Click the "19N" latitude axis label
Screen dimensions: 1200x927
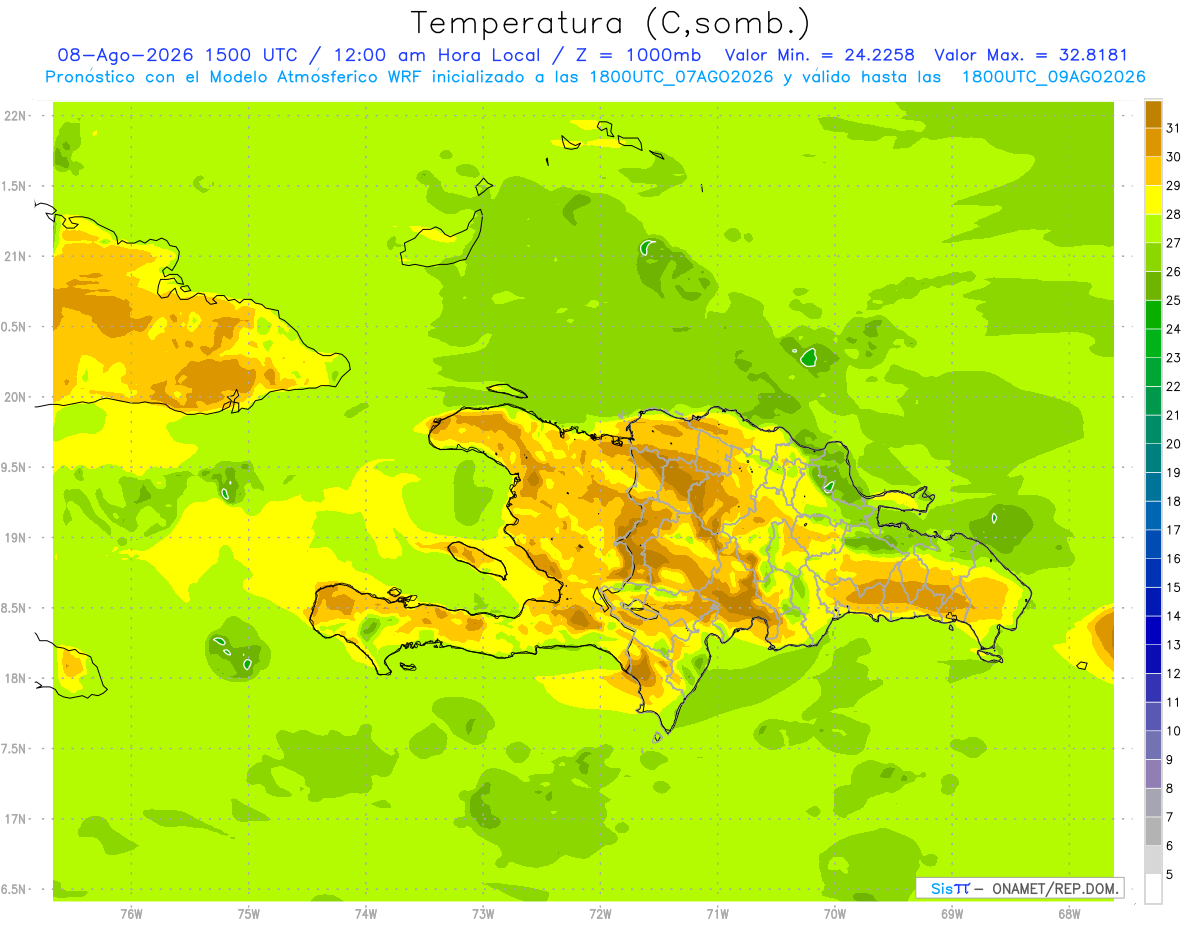(16, 538)
